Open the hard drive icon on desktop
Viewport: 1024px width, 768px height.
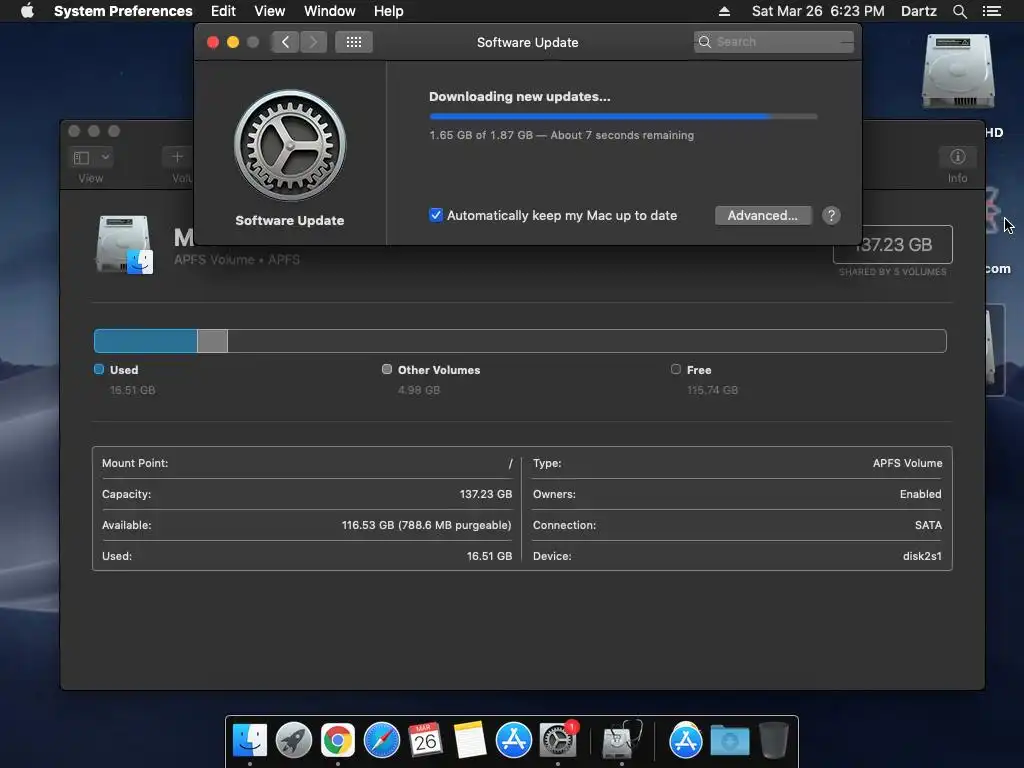click(x=958, y=72)
